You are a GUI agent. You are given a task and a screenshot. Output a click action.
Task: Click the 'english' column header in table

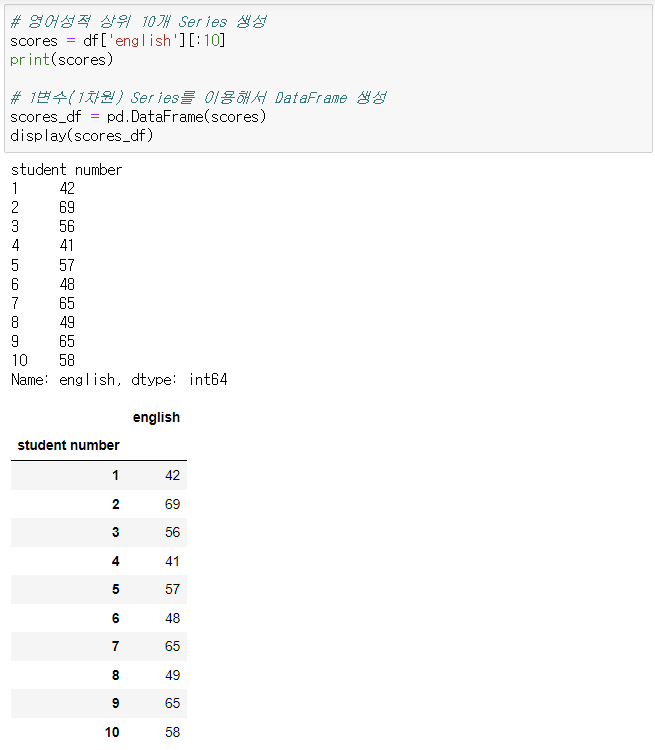coord(156,417)
